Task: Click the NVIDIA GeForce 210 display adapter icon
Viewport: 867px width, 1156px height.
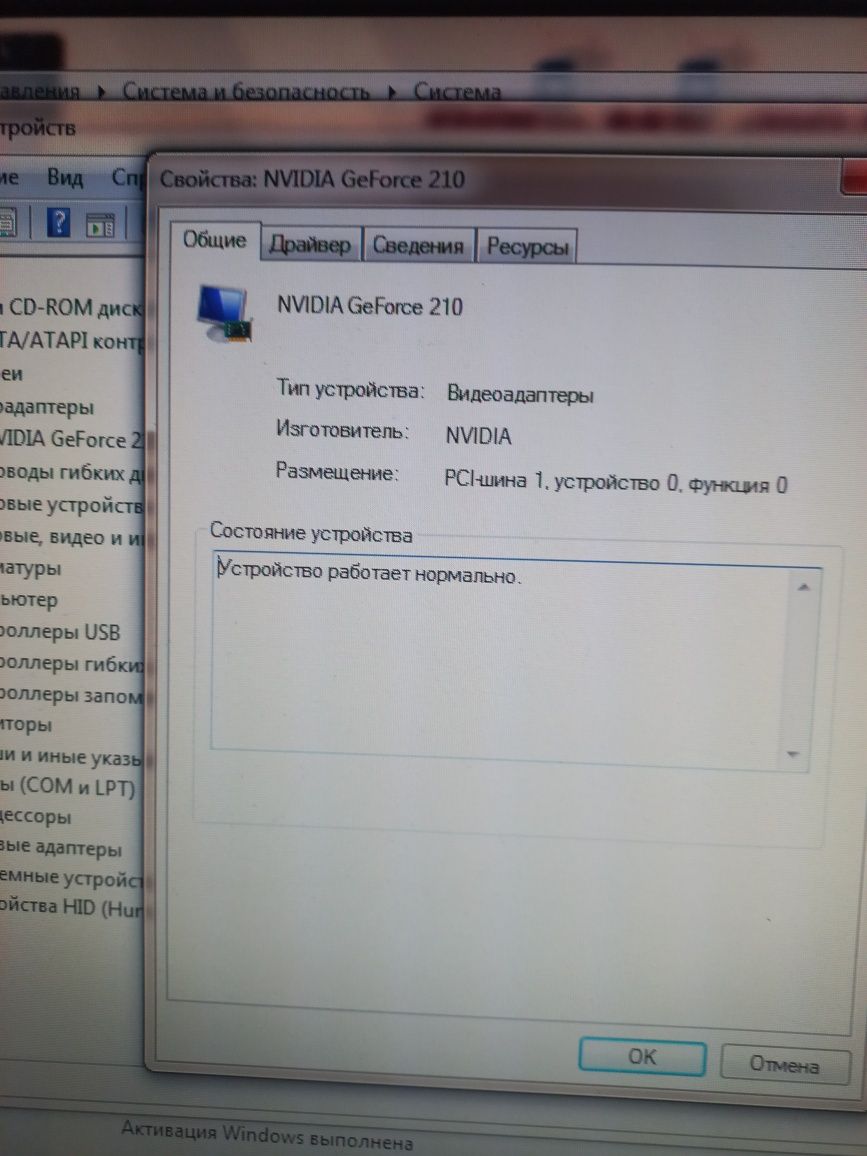Action: (x=224, y=313)
